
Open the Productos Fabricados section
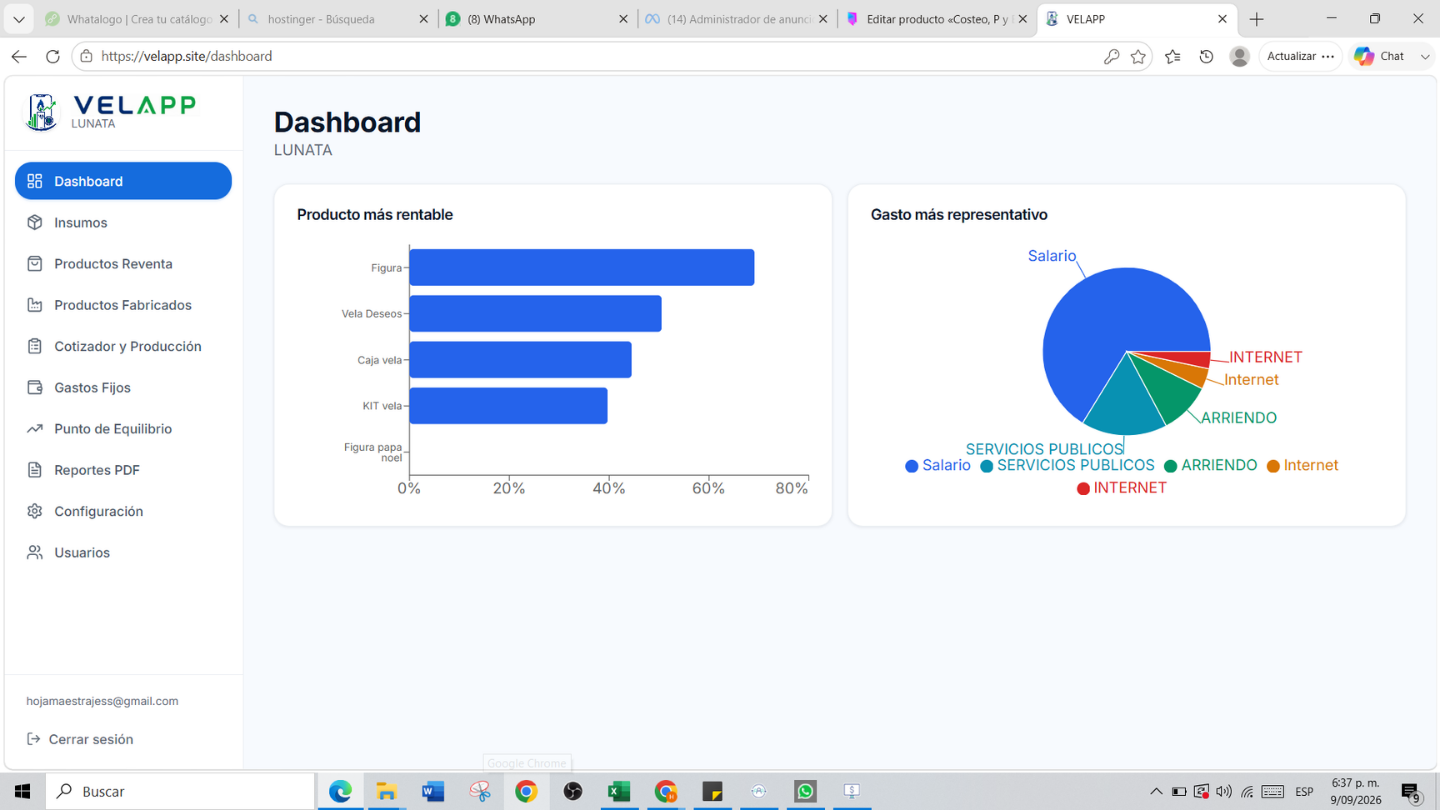point(123,305)
